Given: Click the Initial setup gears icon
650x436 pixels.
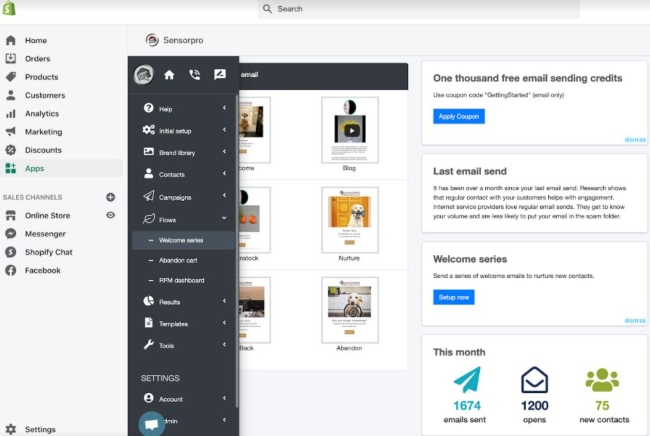Looking at the screenshot, I should pyautogui.click(x=148, y=130).
